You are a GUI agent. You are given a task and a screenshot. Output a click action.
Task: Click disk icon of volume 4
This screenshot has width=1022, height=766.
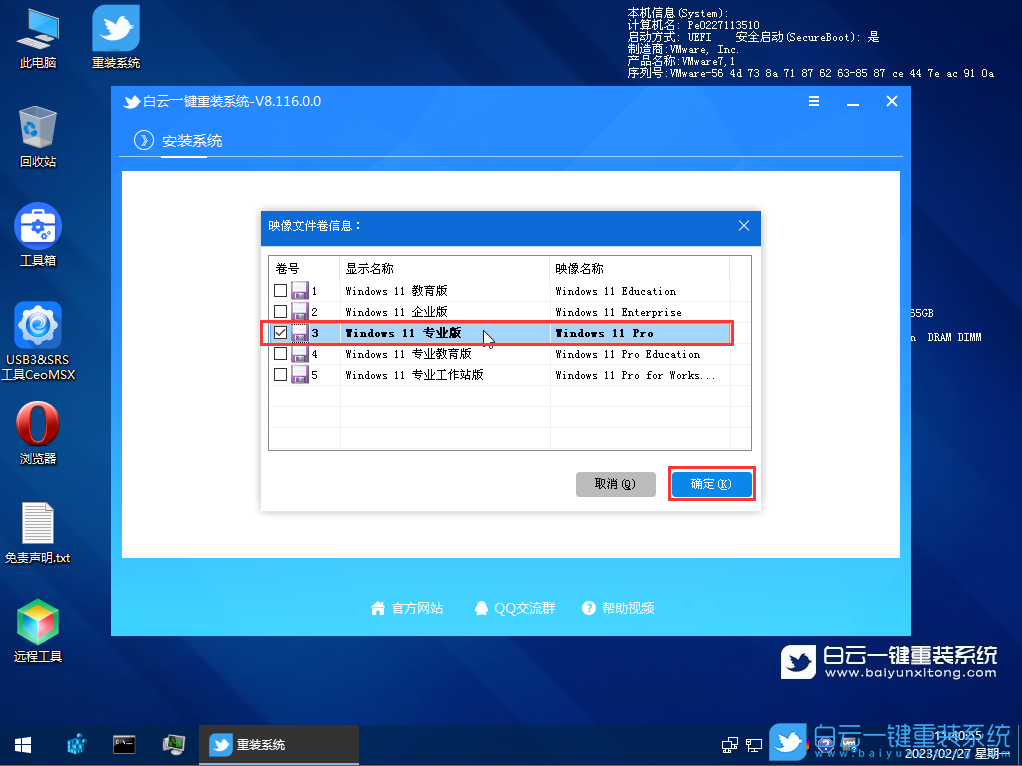299,354
